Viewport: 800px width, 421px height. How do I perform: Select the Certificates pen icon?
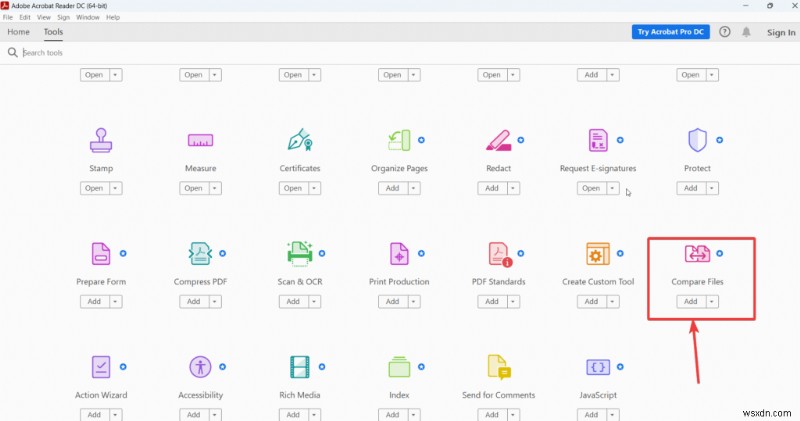[x=299, y=140]
